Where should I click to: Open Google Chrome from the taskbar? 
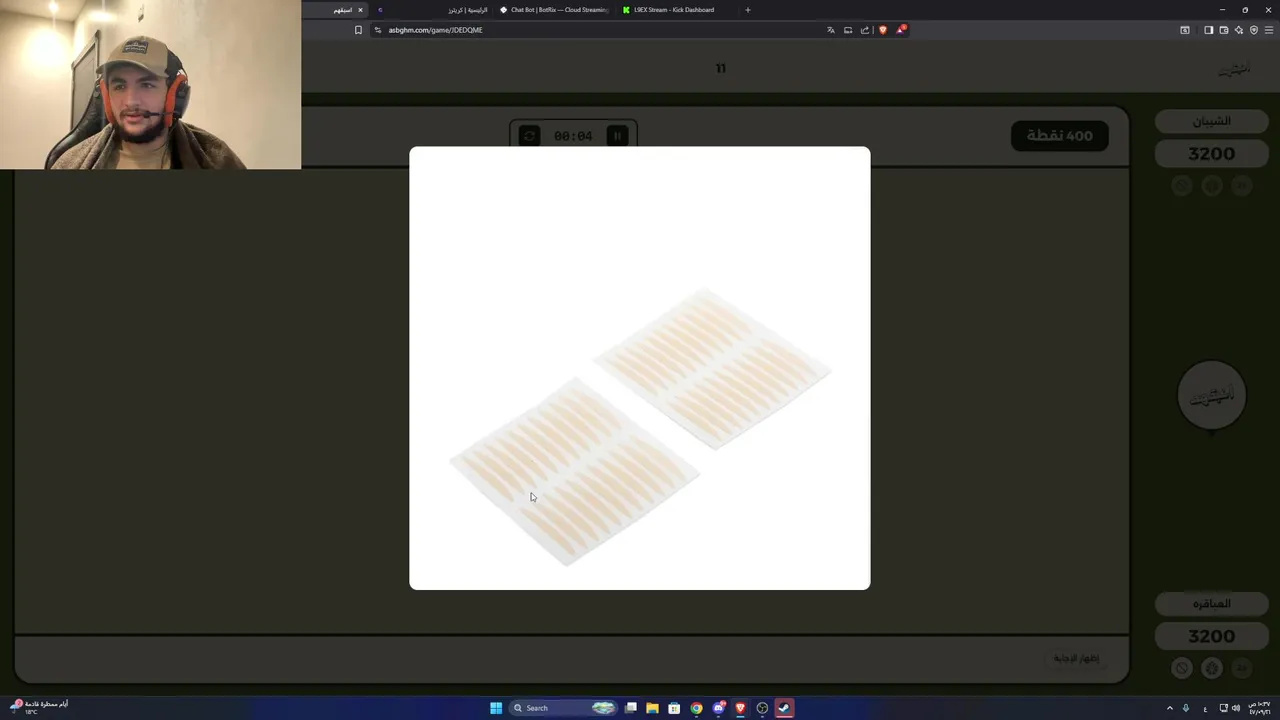tap(696, 708)
